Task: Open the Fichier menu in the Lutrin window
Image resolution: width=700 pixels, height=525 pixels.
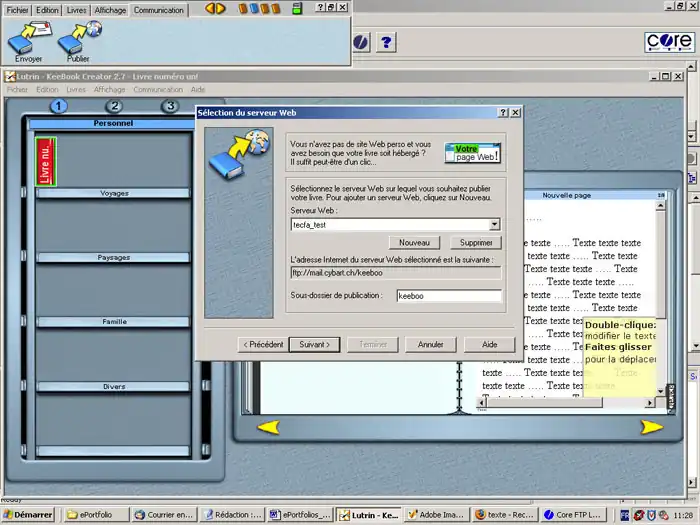Action: (17, 89)
